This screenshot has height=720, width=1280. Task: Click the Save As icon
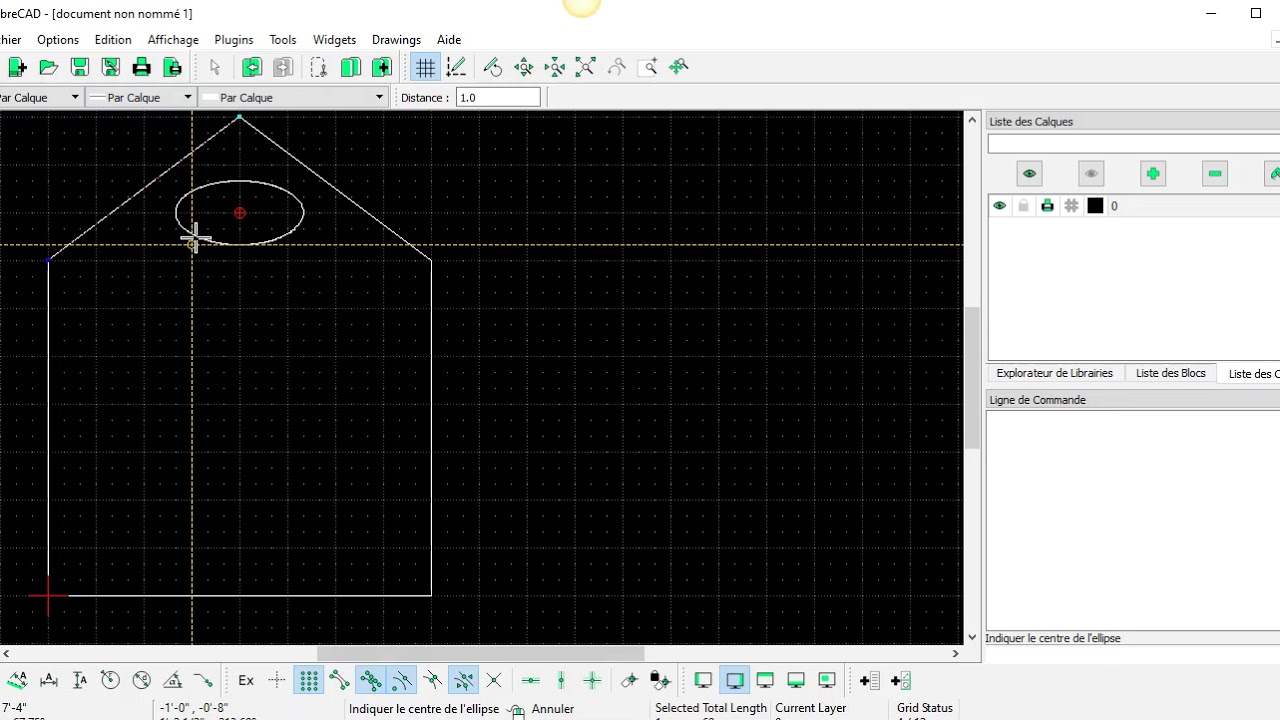pos(111,67)
